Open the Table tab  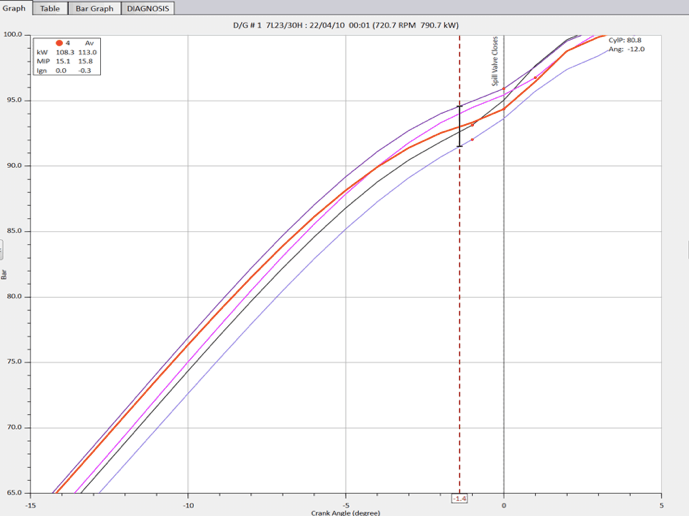[x=50, y=8]
